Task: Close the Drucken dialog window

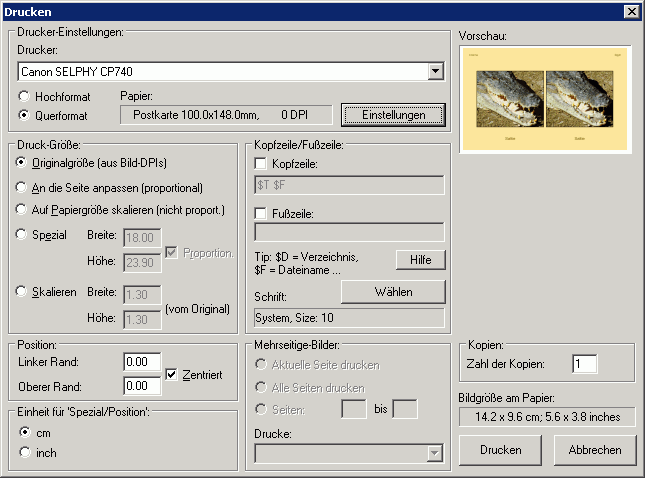Action: click(x=631, y=11)
